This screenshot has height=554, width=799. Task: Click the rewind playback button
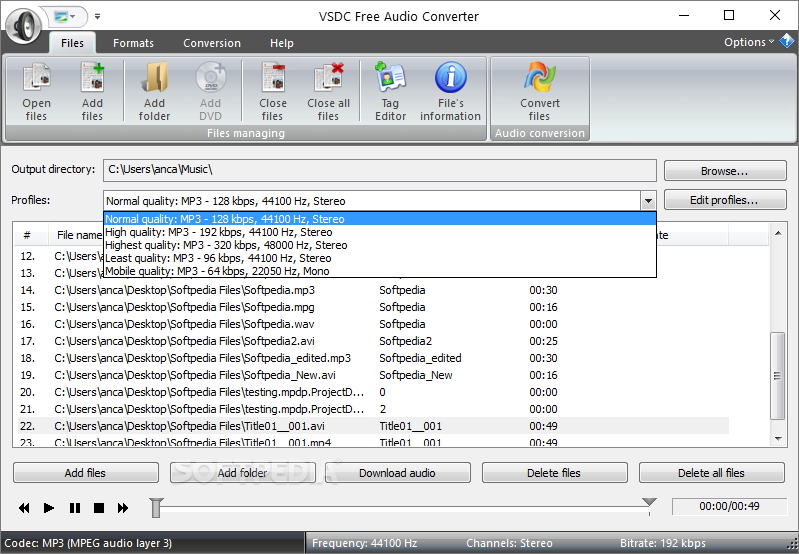(24, 508)
